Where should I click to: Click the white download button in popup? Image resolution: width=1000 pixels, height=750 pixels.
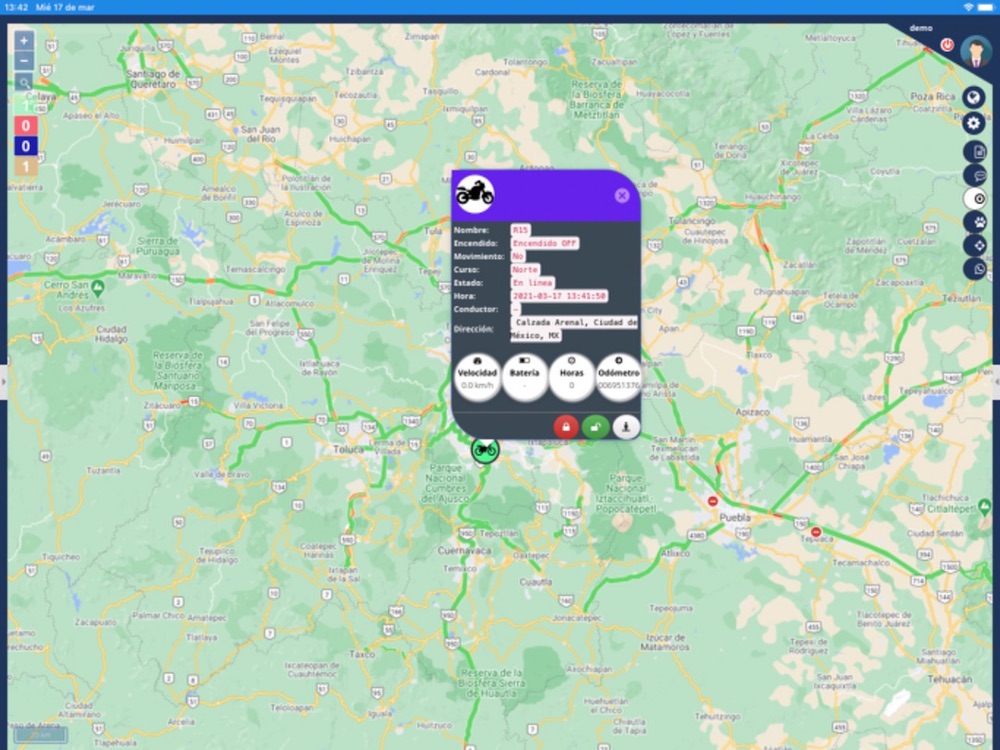tap(626, 427)
